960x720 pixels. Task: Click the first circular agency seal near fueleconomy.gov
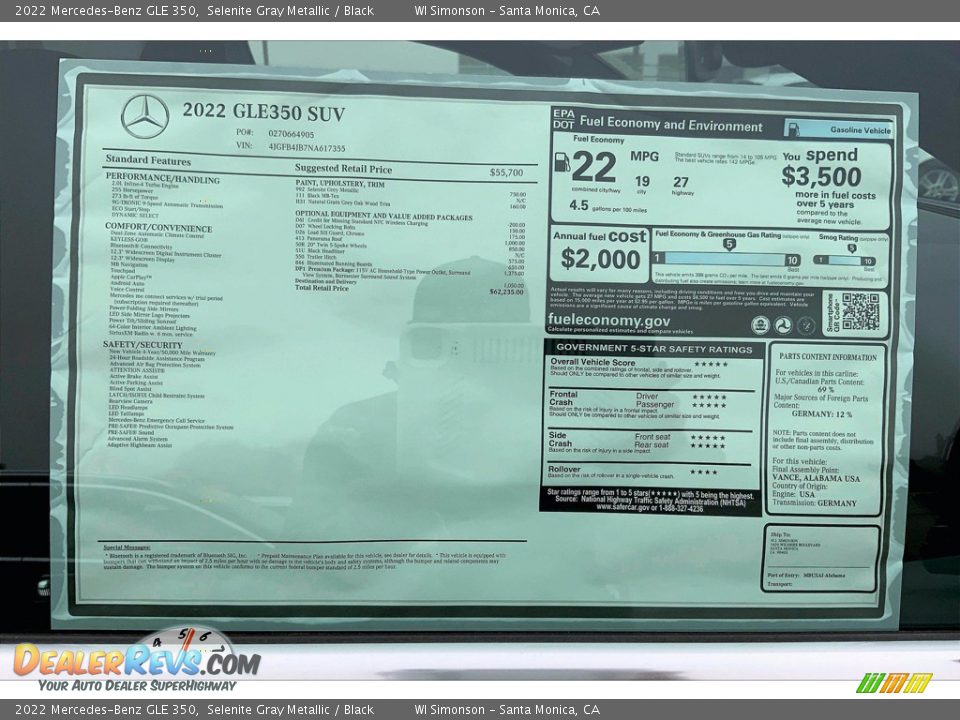760,325
